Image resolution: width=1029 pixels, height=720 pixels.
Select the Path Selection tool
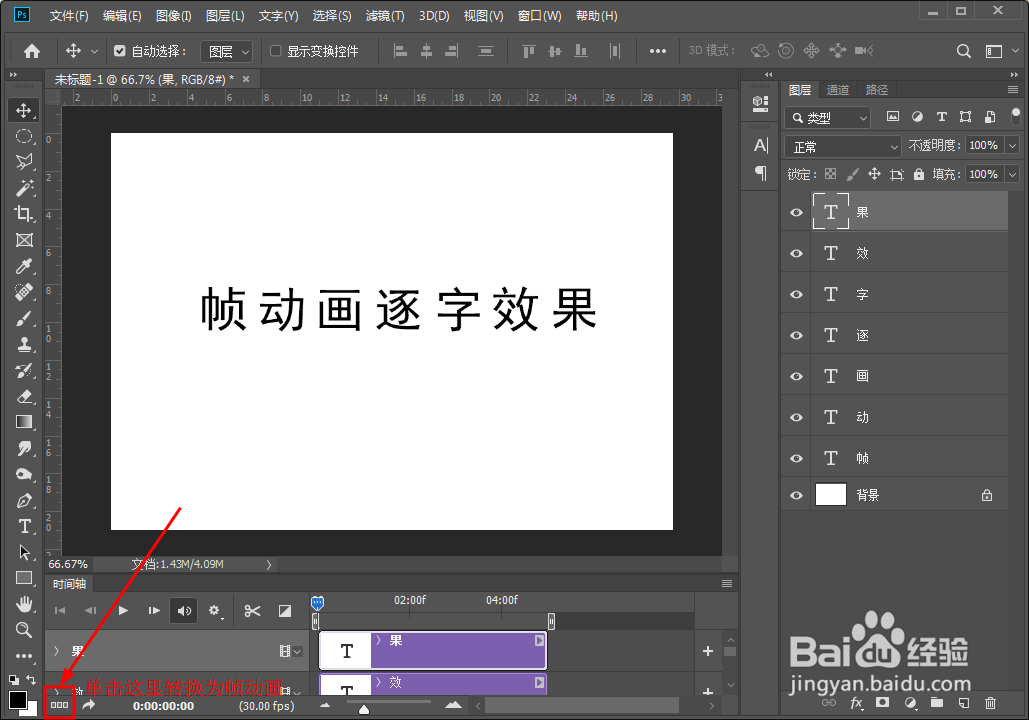(24, 552)
